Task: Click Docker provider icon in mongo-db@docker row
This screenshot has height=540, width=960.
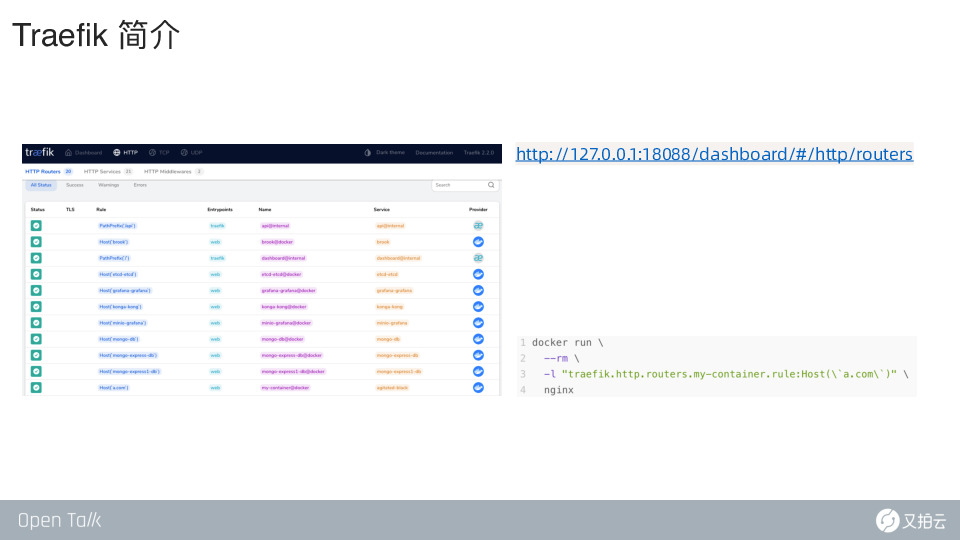Action: [478, 339]
